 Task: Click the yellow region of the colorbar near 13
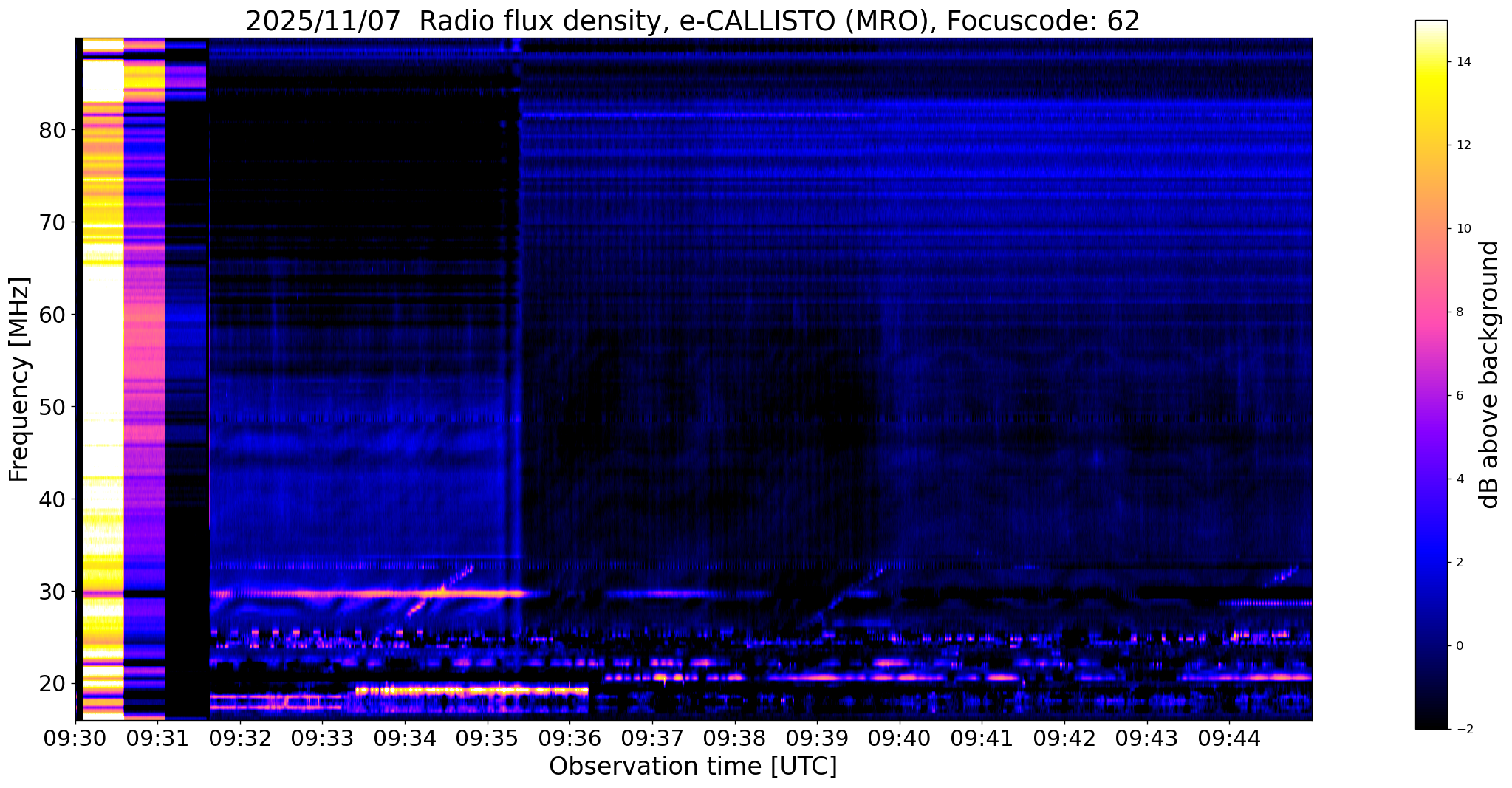[1431, 103]
